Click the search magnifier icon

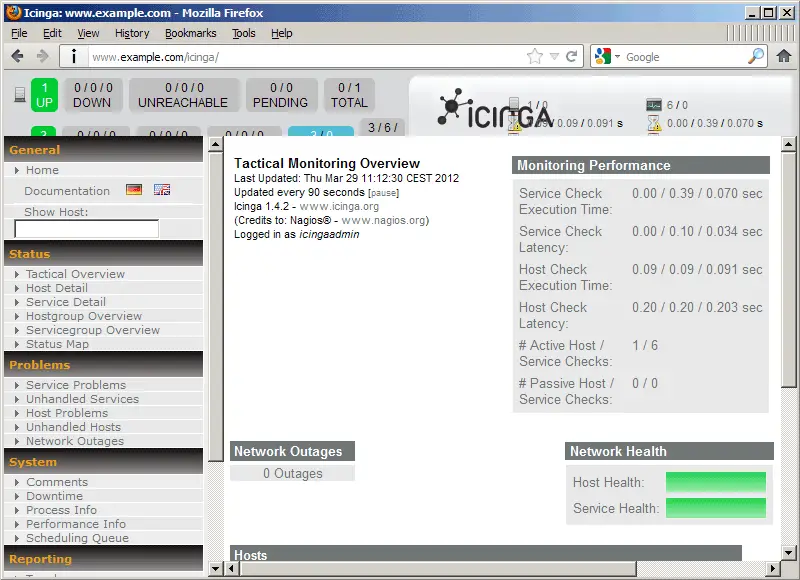[x=756, y=57]
